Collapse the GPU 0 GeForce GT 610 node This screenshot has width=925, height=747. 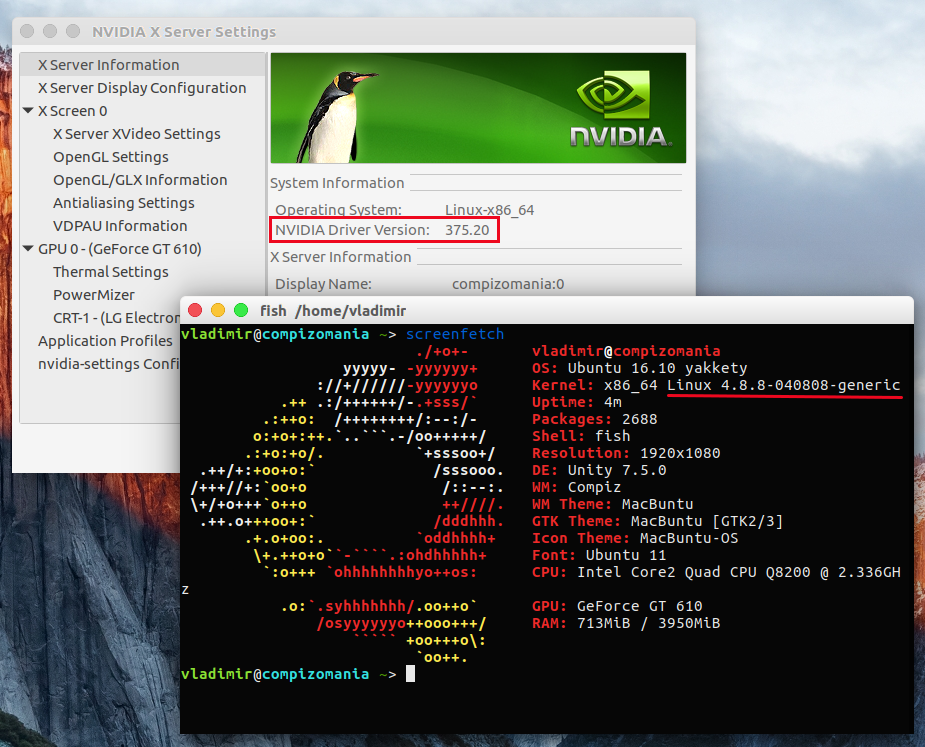tap(28, 248)
